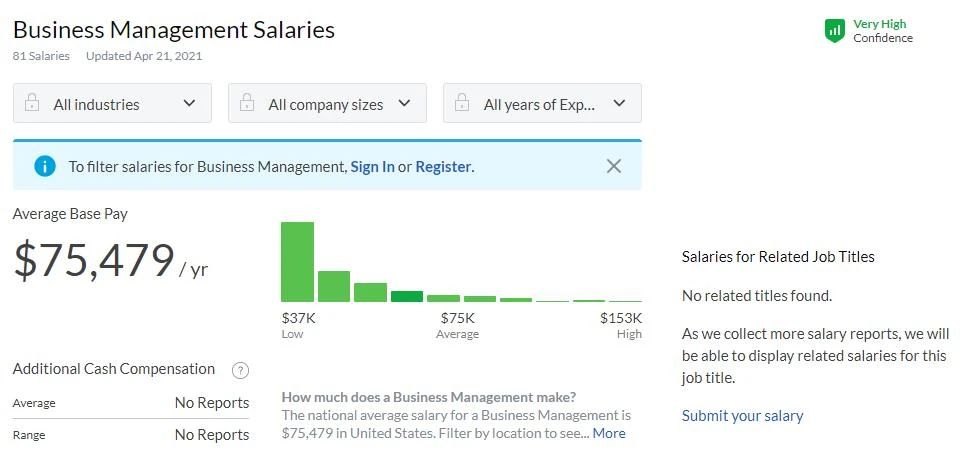The image size is (977, 454).
Task: Click the tallest green bar in the histogram
Action: coord(297,262)
